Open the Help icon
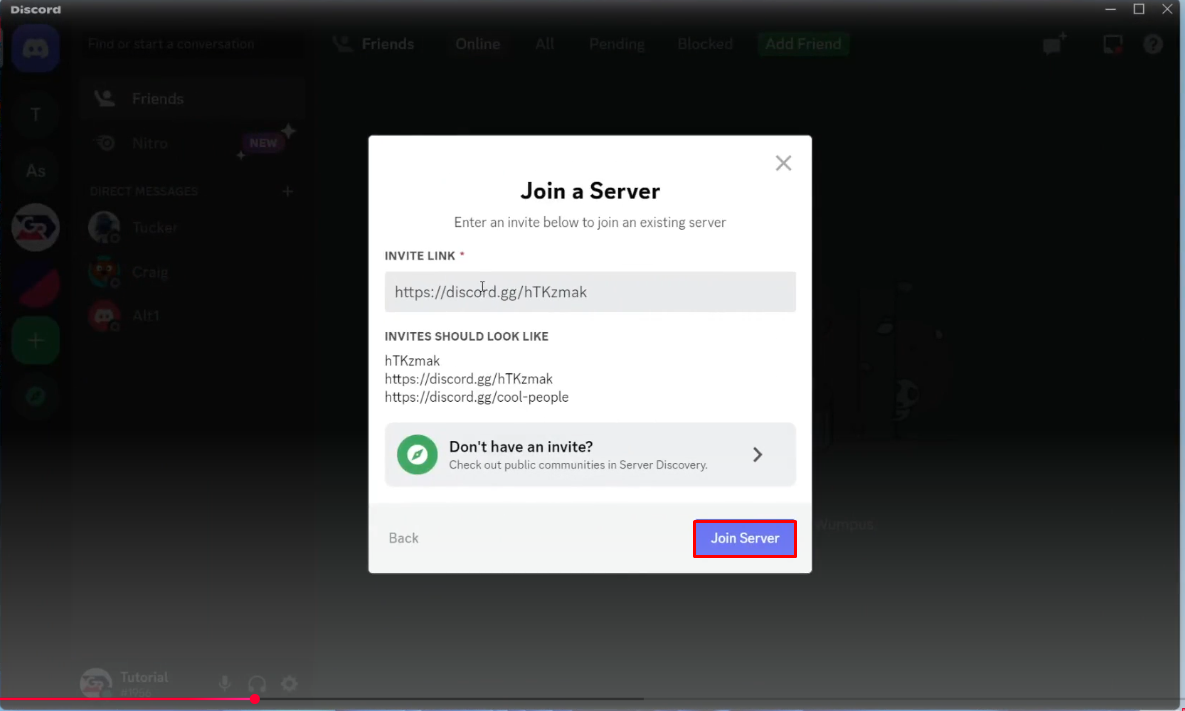The width and height of the screenshot is (1185, 711). click(1152, 44)
